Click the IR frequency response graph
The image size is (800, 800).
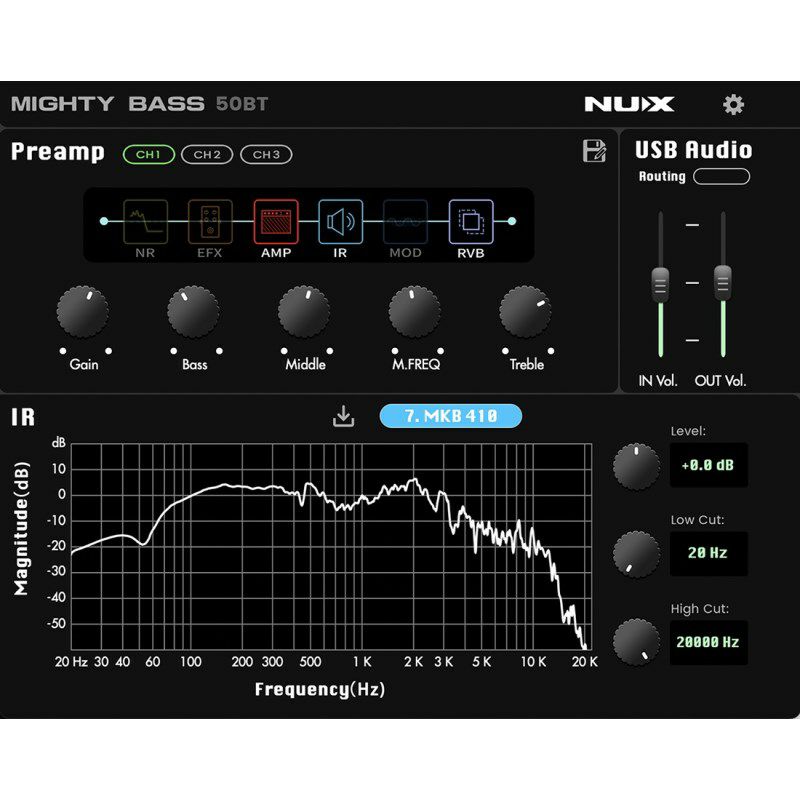coord(331,546)
